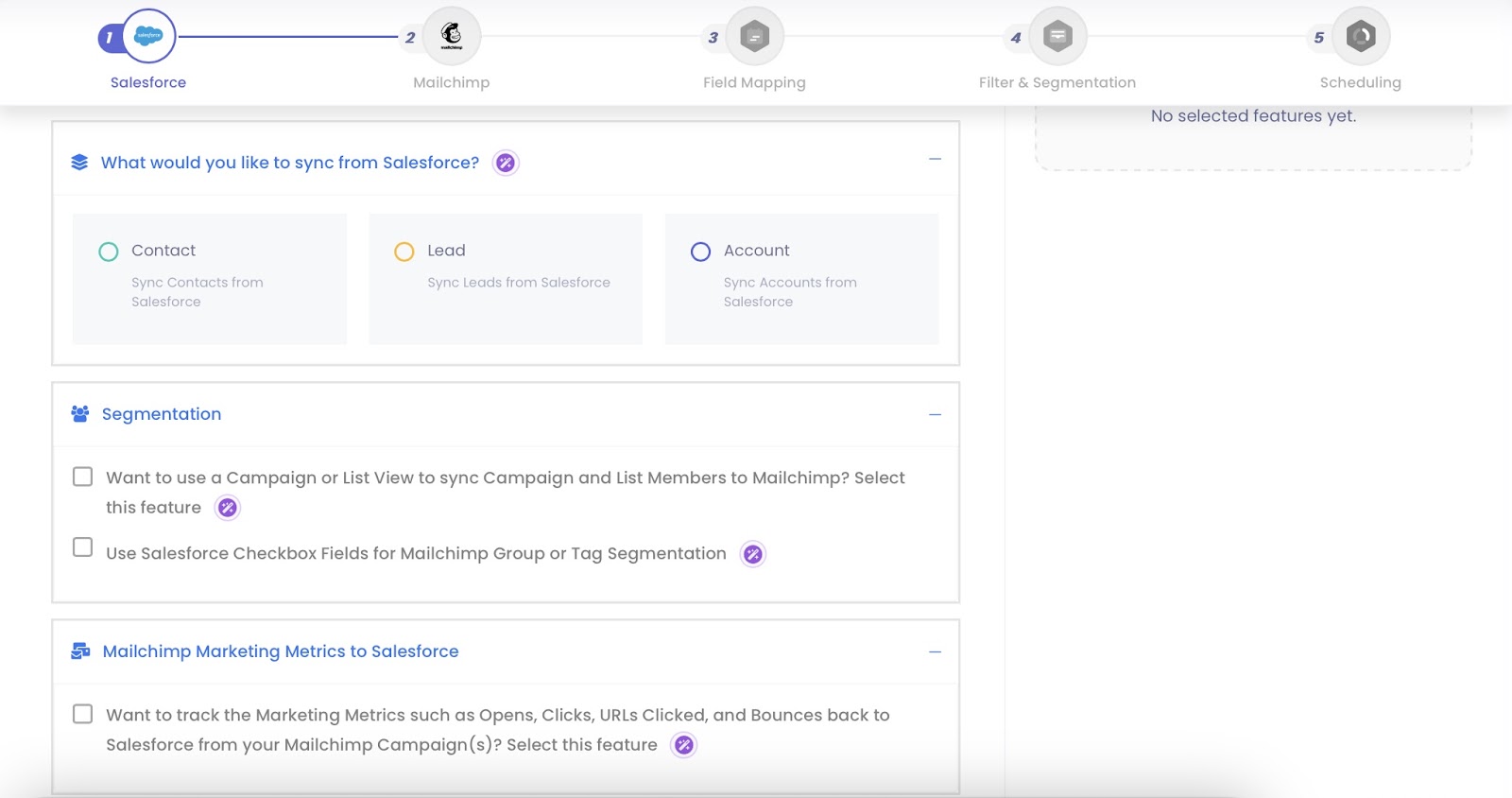1512x798 pixels.
Task: Enable Marketing Metrics tracking checkbox
Action: (83, 714)
